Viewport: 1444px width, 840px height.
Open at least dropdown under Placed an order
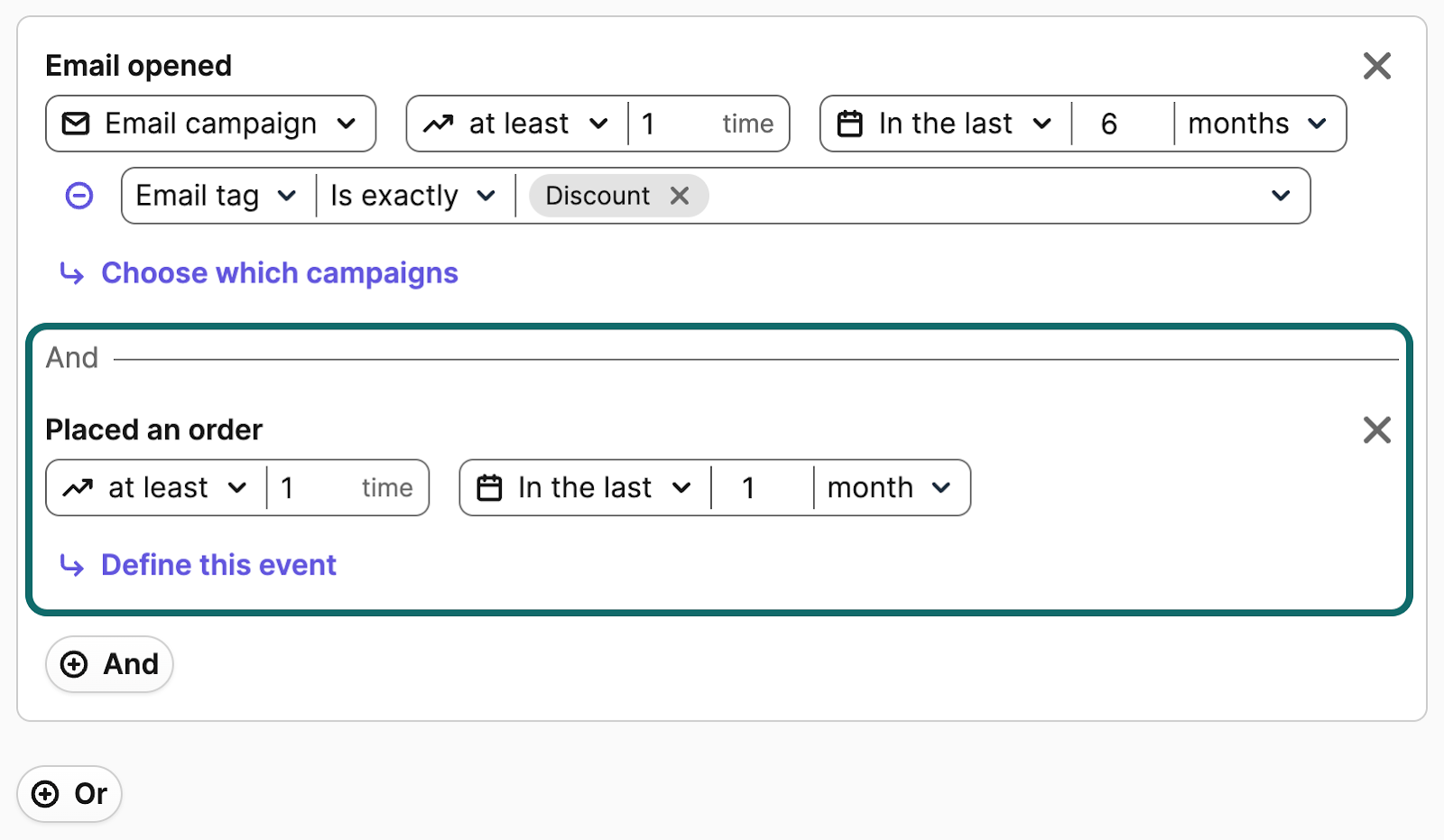coord(156,488)
